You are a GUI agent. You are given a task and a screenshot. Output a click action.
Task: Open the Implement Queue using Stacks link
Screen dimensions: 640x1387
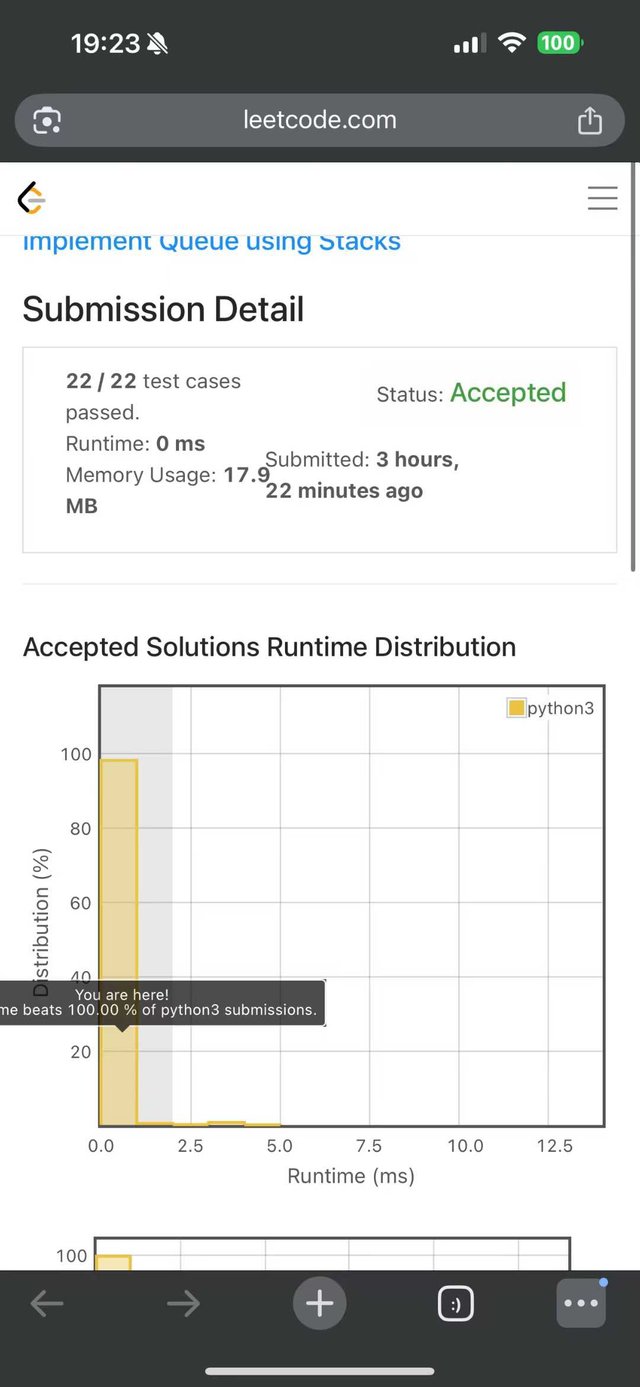coord(211,242)
